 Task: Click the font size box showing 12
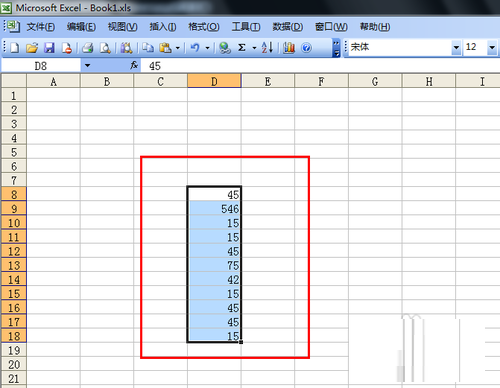pyautogui.click(x=475, y=47)
